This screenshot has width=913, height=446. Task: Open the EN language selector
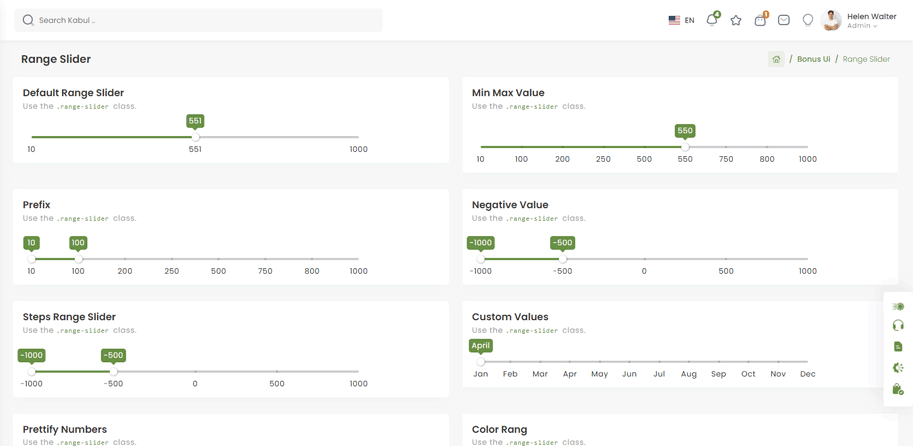pos(681,20)
